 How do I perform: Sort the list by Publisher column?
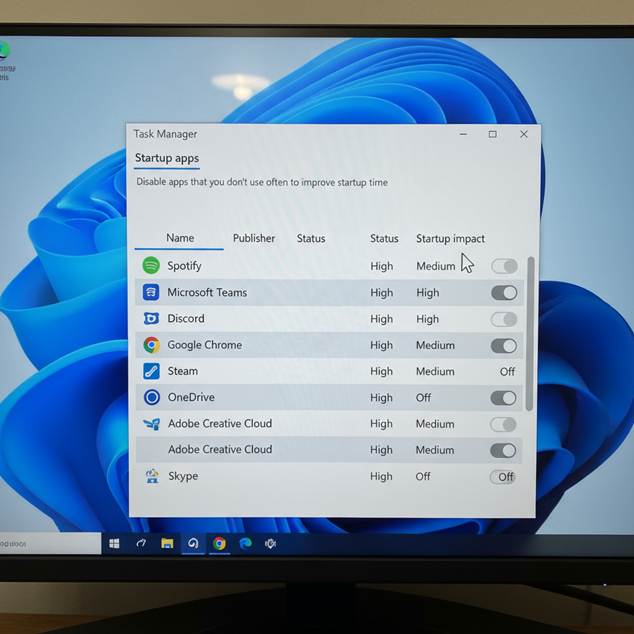click(x=254, y=238)
